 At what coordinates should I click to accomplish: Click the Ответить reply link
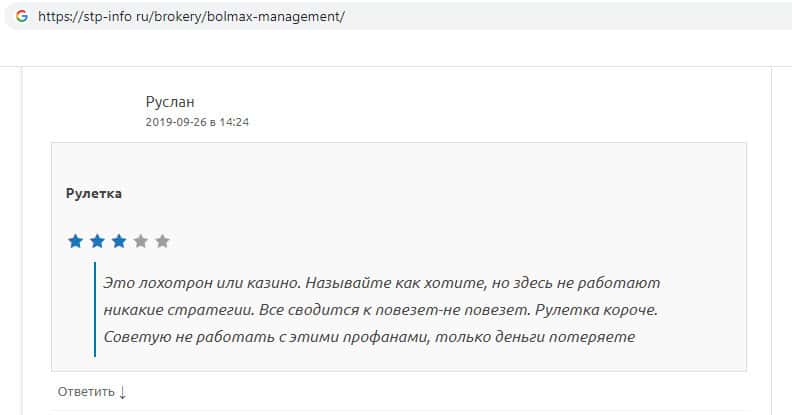[86, 392]
